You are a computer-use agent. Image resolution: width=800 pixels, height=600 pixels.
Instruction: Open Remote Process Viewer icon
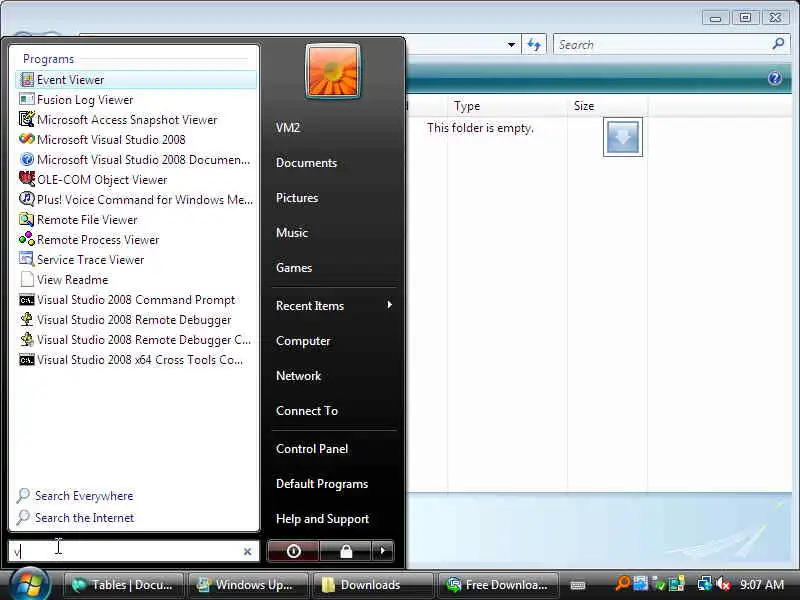tap(27, 239)
